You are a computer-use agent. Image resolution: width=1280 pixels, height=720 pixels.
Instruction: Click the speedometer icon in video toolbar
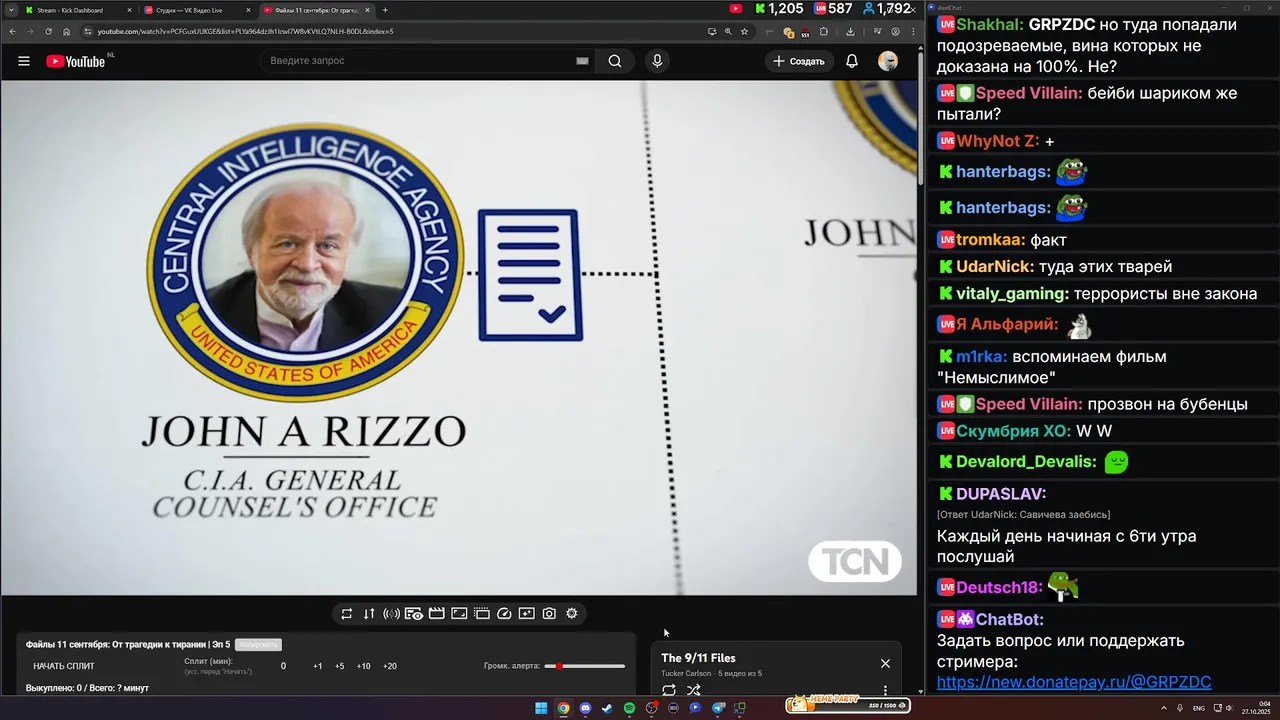[504, 613]
